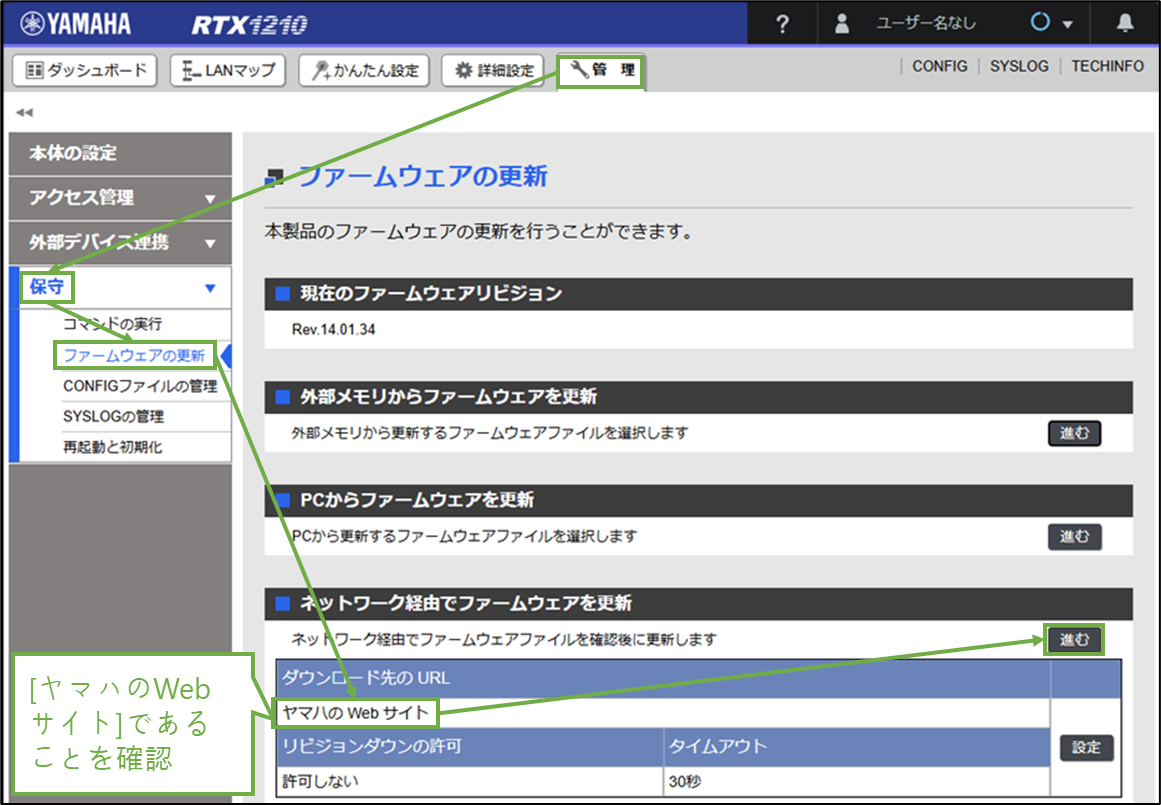This screenshot has height=805, width=1161.
Task: Open the TECHINFO menu item
Action: point(1107,66)
